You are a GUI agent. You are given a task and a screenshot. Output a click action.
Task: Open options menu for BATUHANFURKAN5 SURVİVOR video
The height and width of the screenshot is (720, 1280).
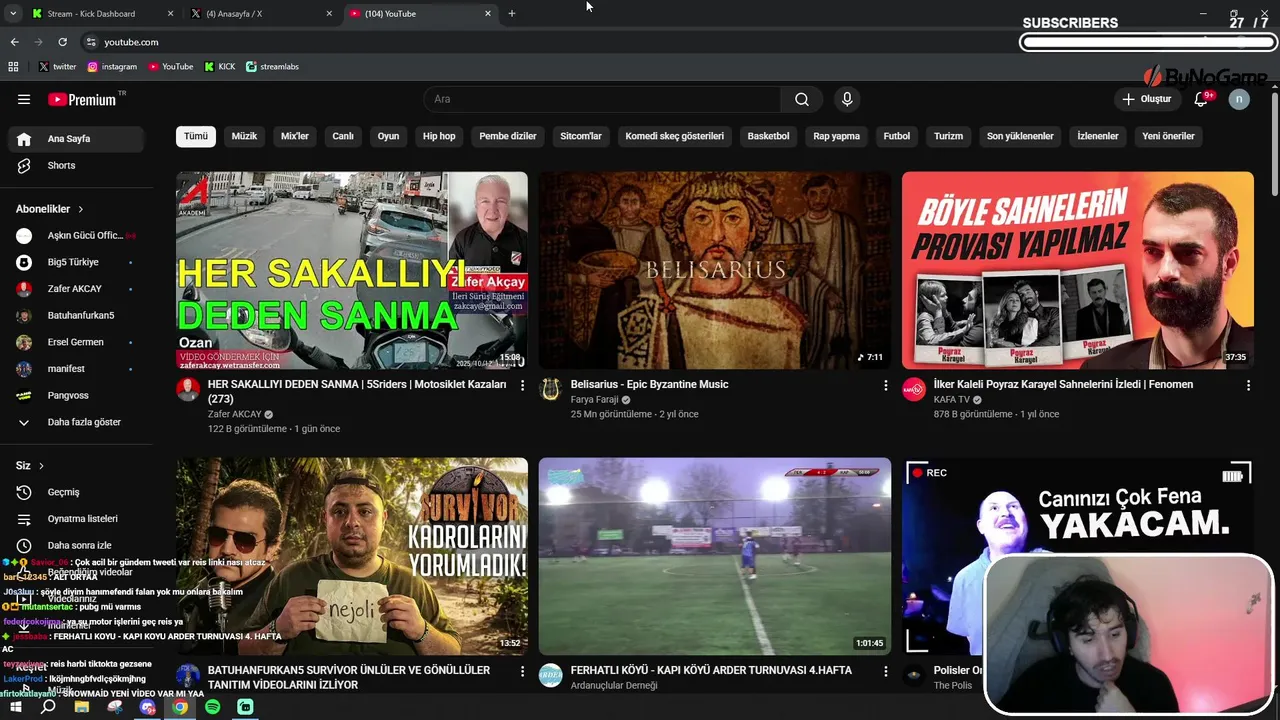(x=522, y=671)
